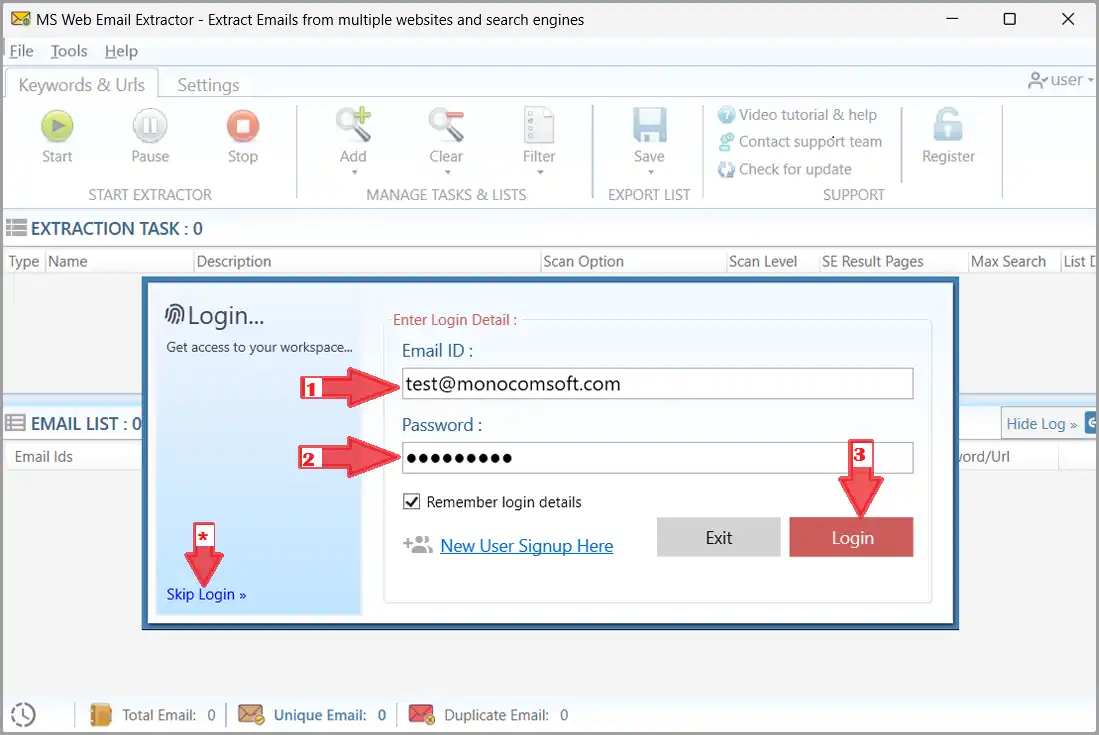Click the green Start extractor icon
Screen dimensions: 1099x735
click(x=57, y=126)
